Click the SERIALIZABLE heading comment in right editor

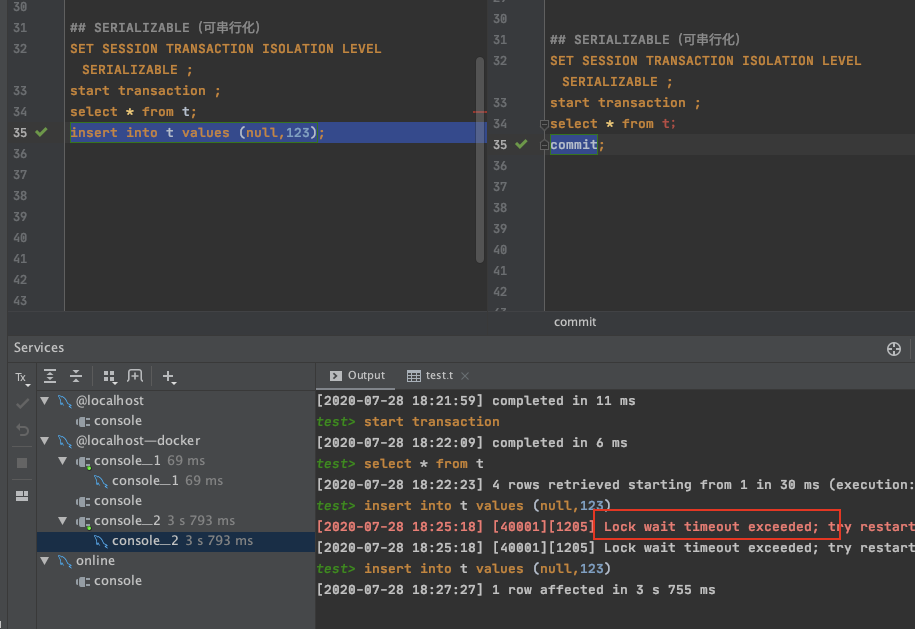(645, 40)
